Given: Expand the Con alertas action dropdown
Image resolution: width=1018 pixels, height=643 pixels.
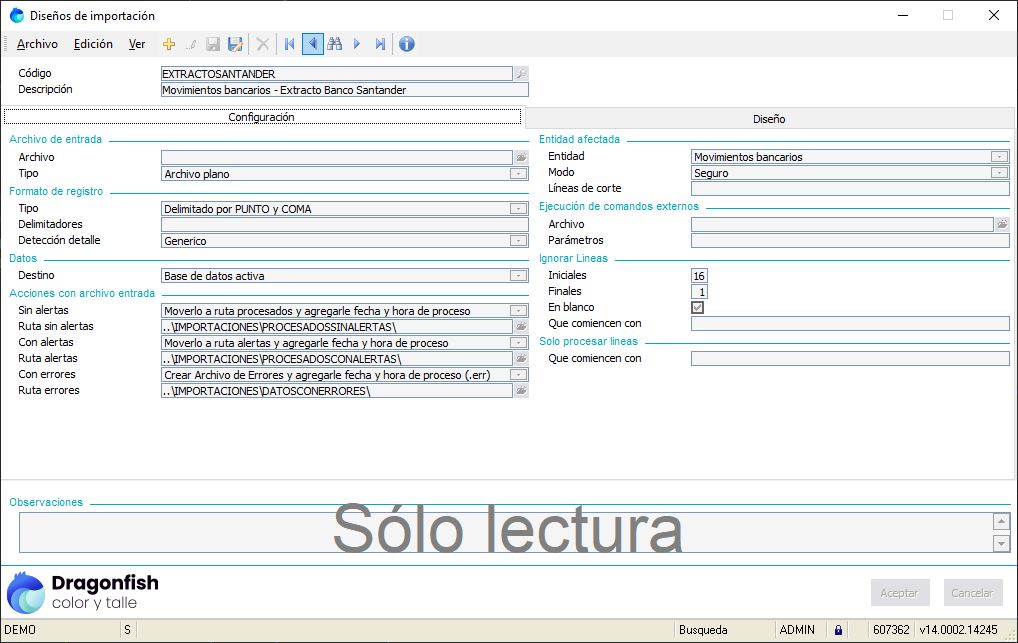Looking at the screenshot, I should (x=518, y=343).
